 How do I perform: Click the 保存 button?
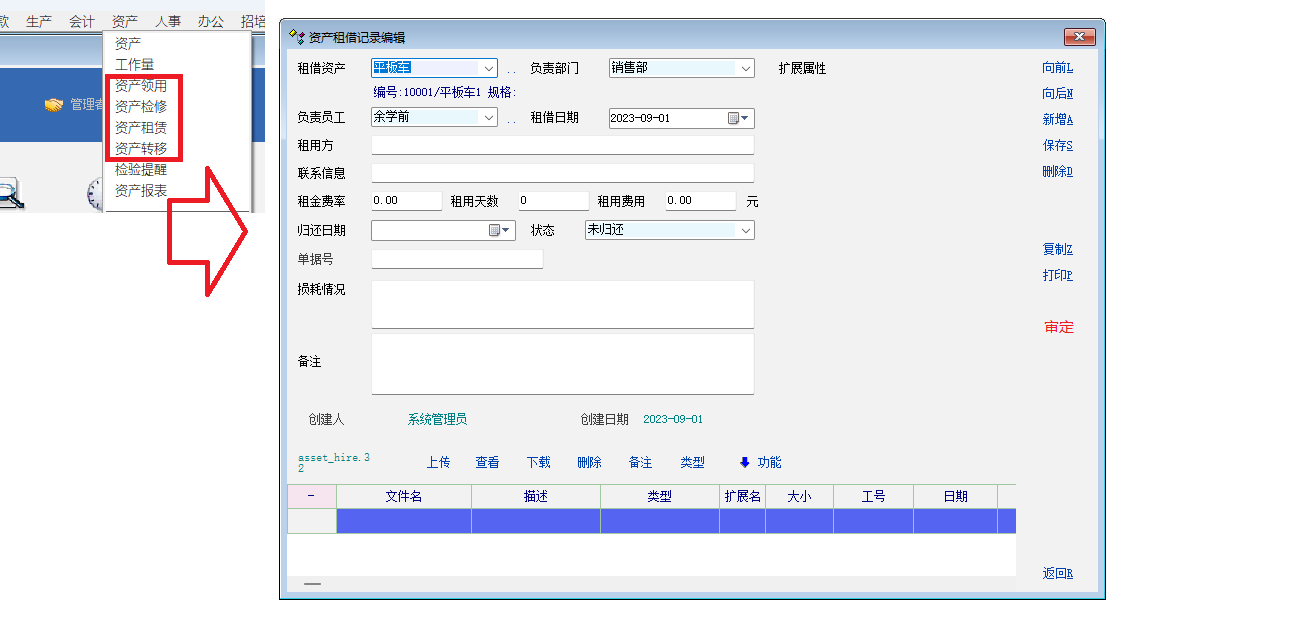[1057, 146]
